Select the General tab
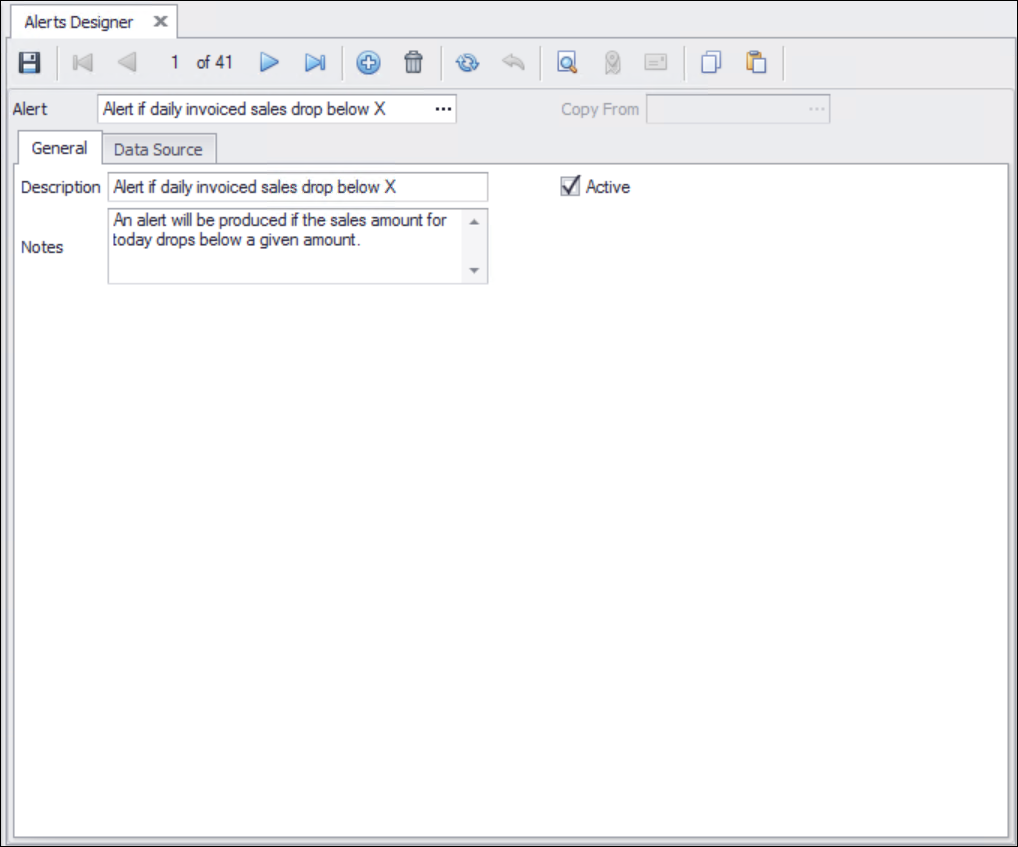The width and height of the screenshot is (1018, 847). click(x=59, y=148)
